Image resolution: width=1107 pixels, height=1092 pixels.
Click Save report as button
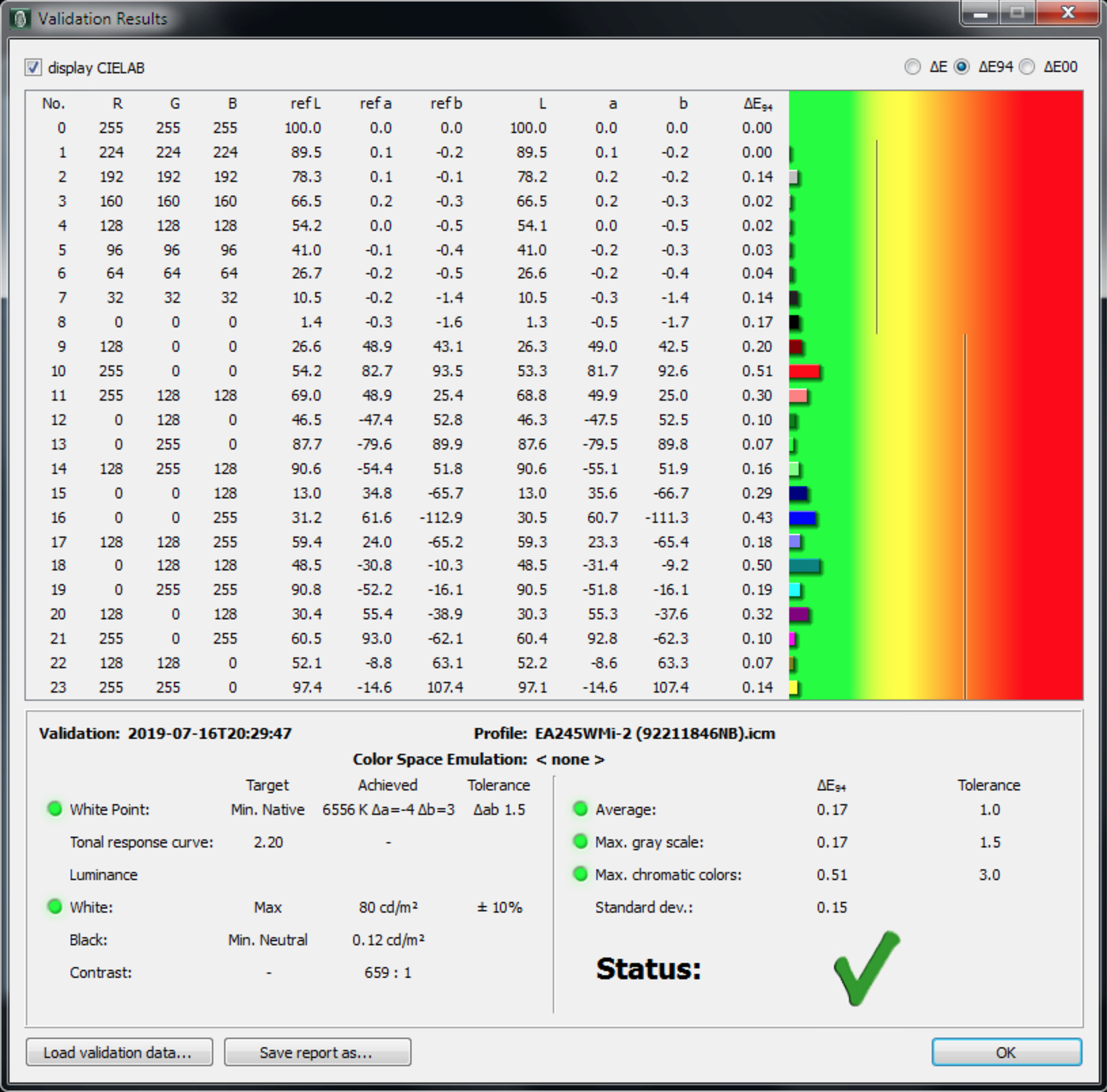click(317, 1052)
